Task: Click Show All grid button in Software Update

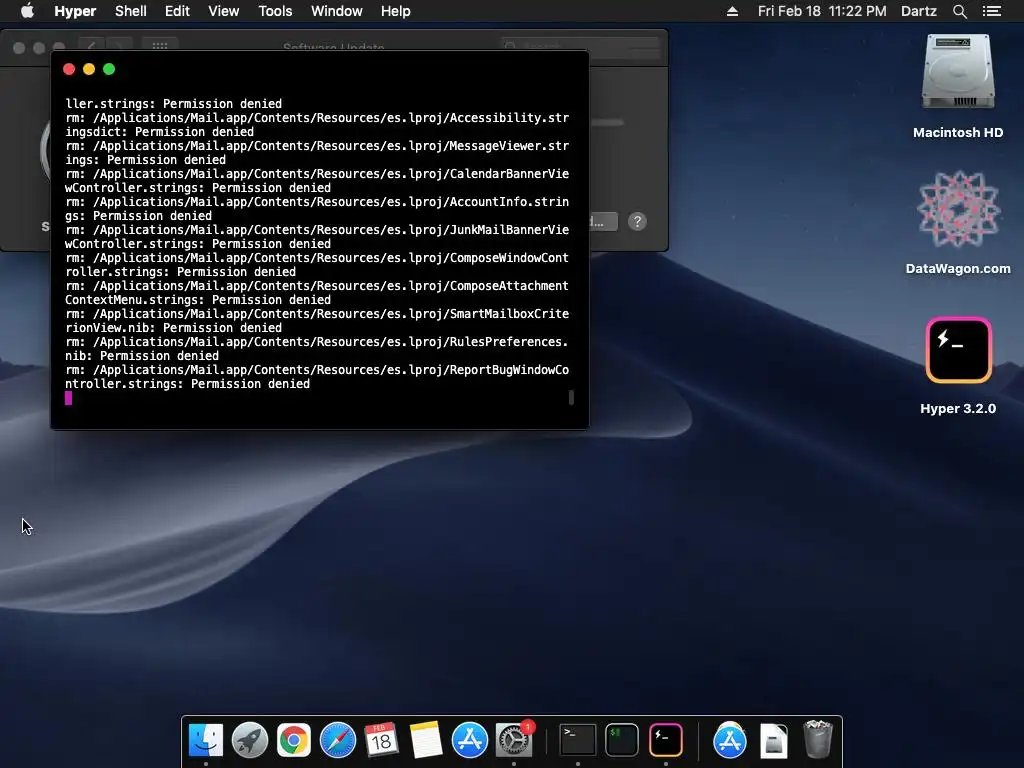Action: (160, 46)
